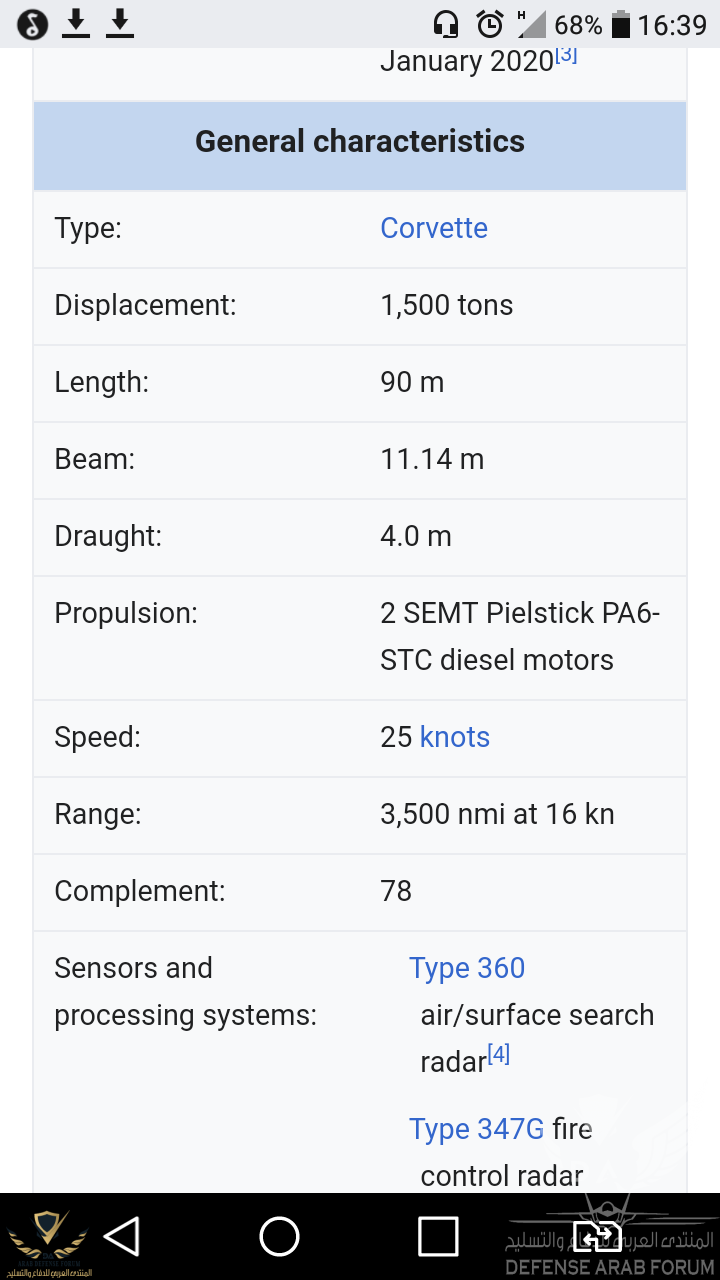Tap the General characteristics header
The height and width of the screenshot is (1280, 720).
click(x=360, y=142)
